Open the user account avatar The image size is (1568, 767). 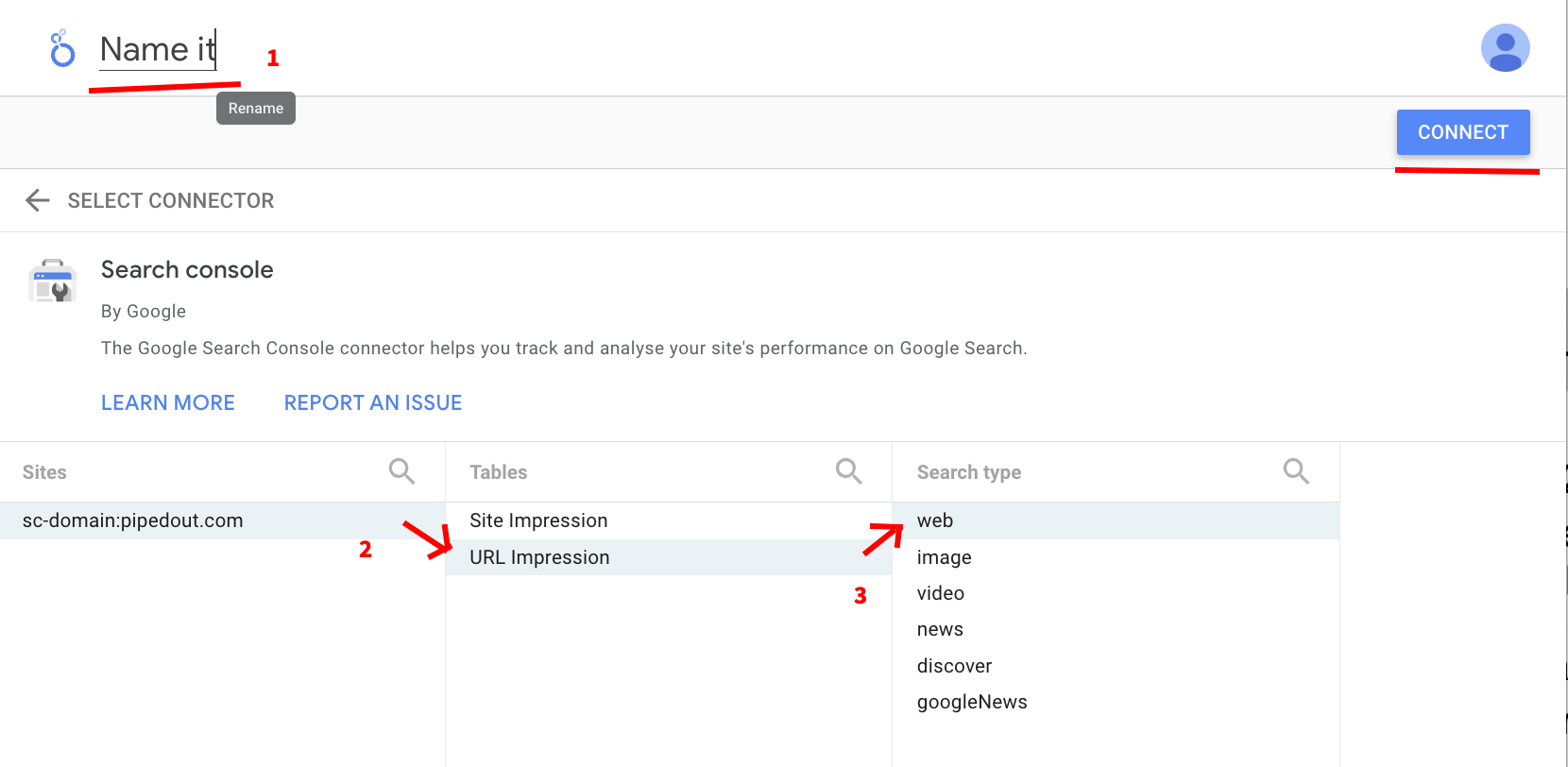click(x=1505, y=48)
